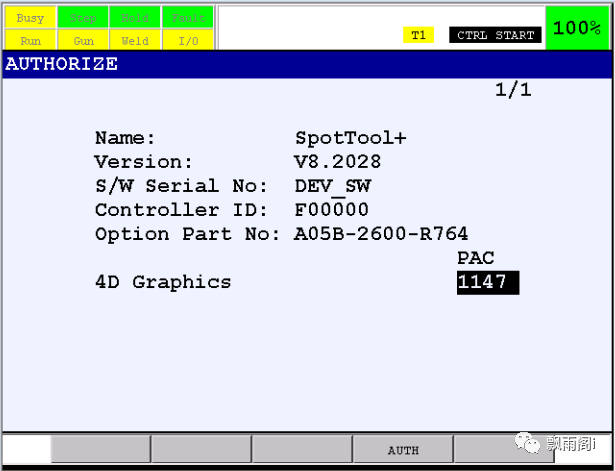The width and height of the screenshot is (615, 471).
Task: Click the PAC column header
Action: click(475, 258)
